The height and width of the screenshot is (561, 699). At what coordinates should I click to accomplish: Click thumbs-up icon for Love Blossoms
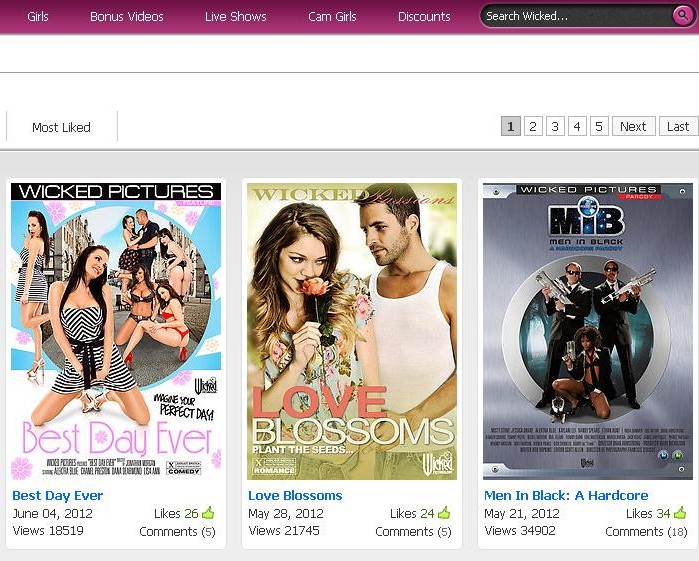444,514
